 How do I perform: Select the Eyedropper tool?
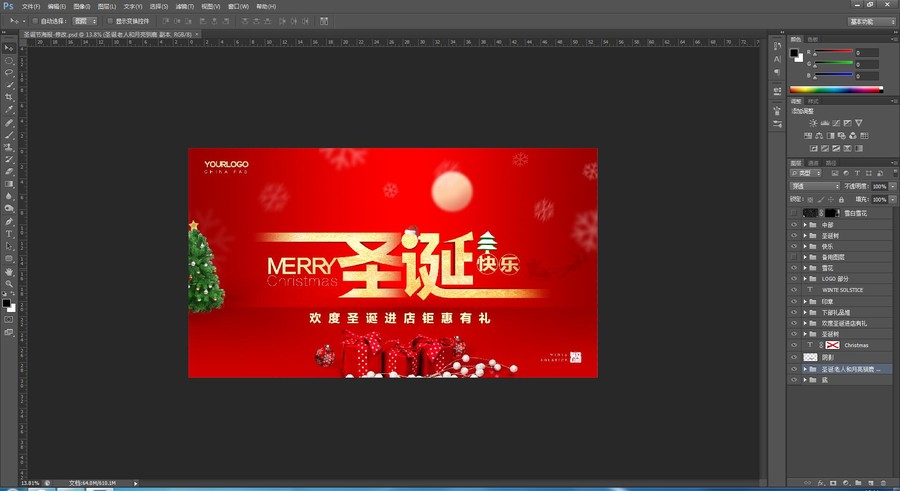[9, 110]
